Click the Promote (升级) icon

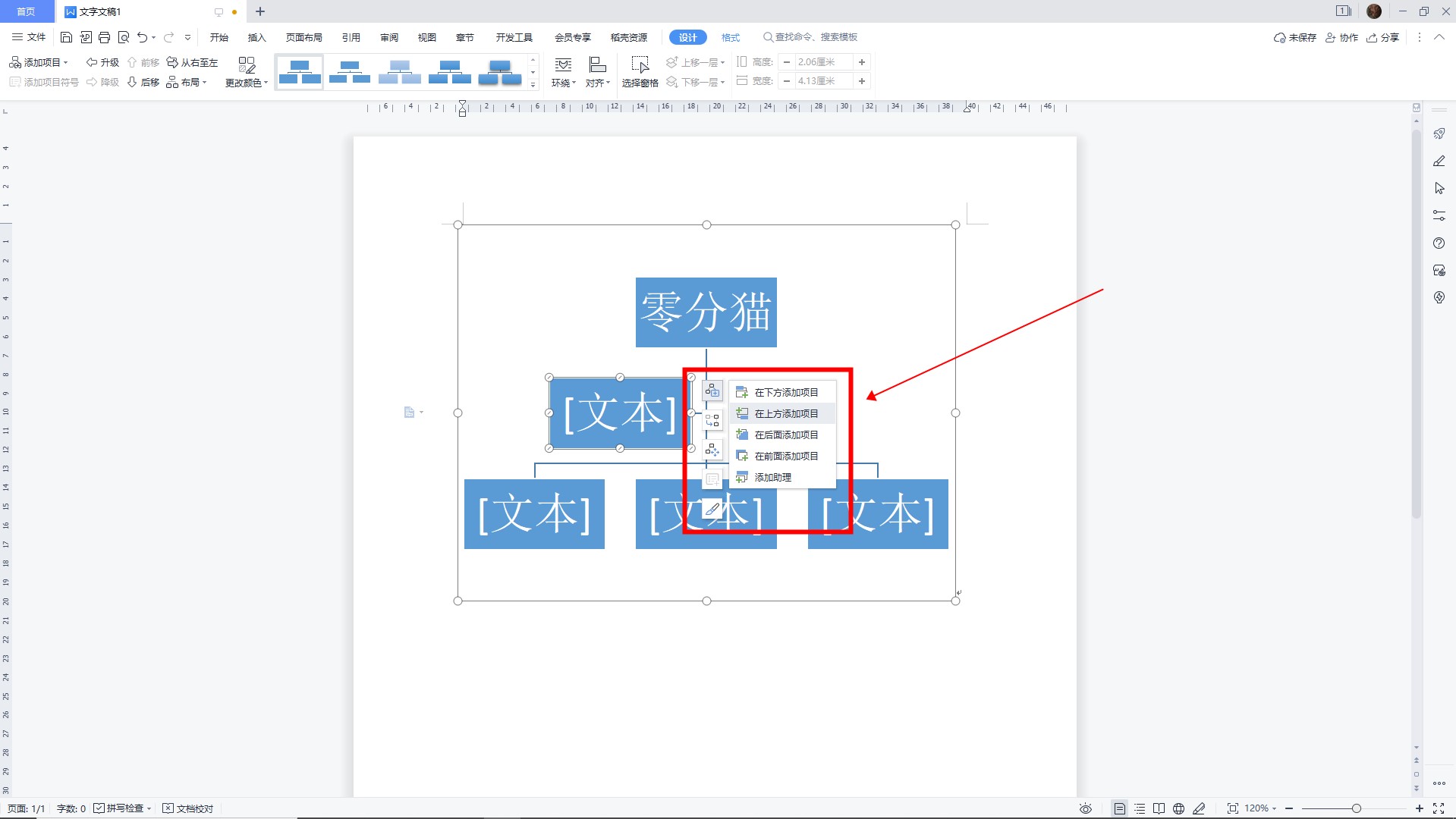(102, 62)
